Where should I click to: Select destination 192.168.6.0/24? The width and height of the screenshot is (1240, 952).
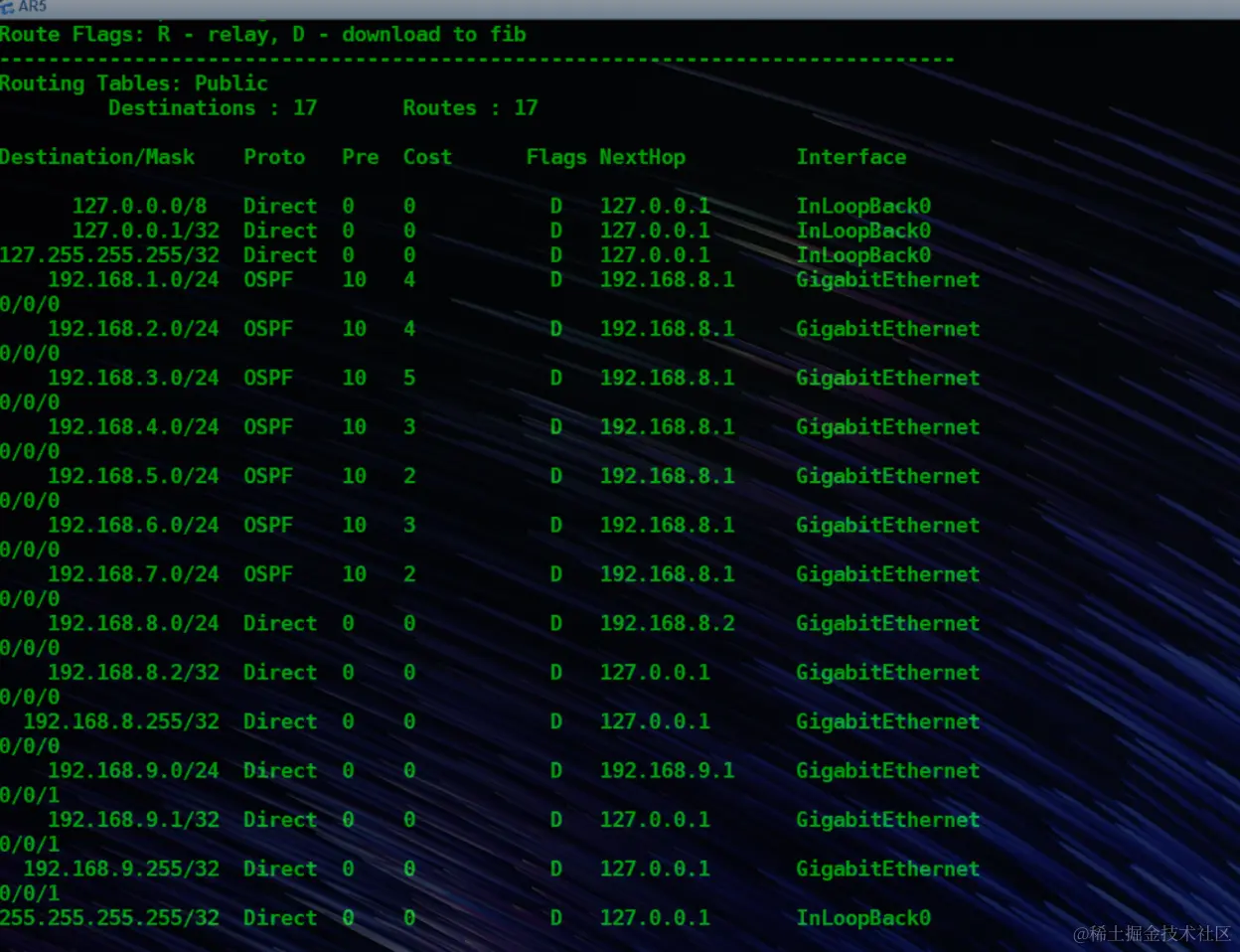(134, 526)
